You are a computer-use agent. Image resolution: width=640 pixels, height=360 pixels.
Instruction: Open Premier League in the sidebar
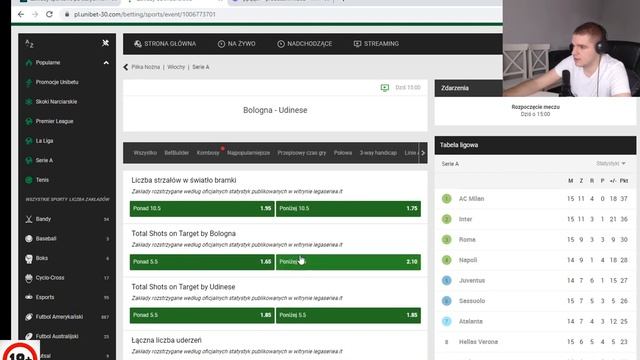(54, 121)
